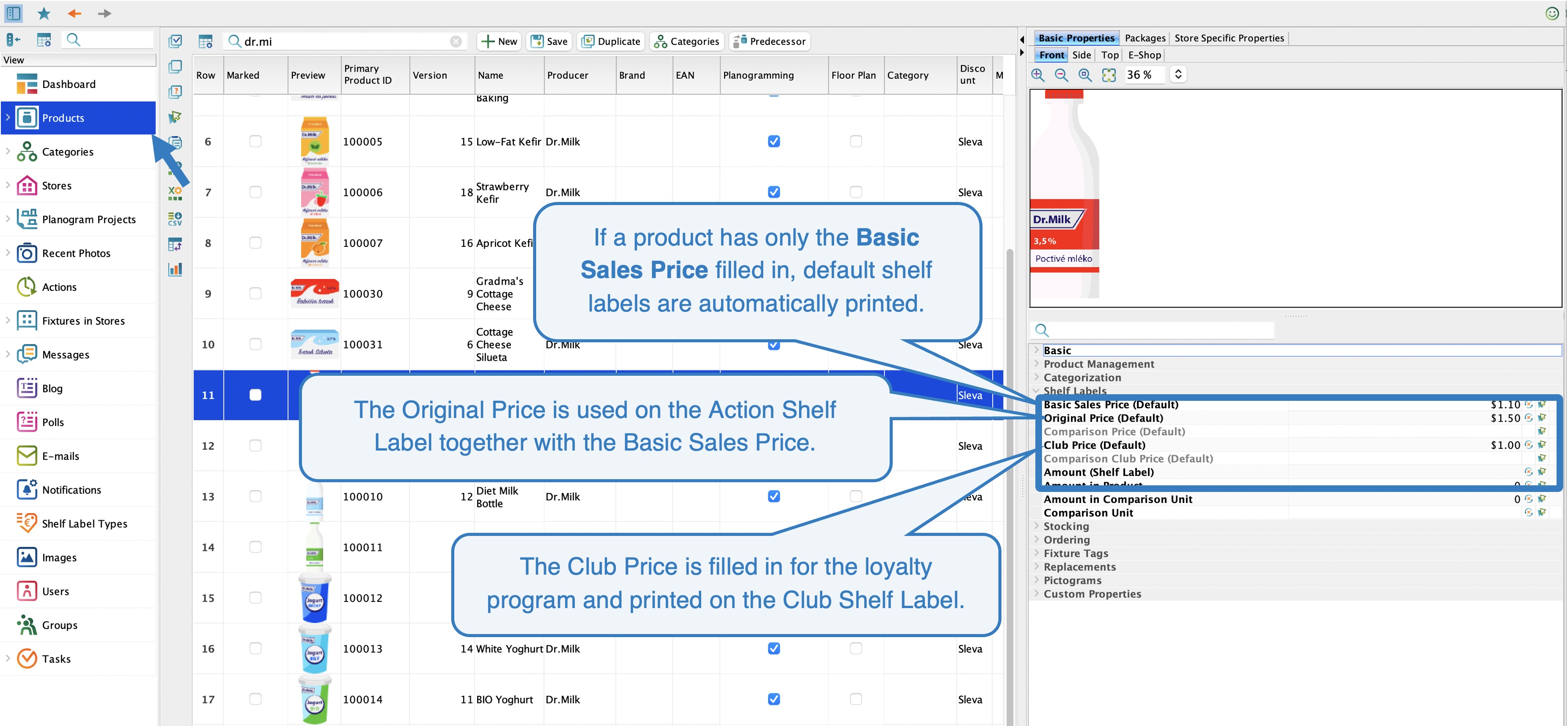
Task: Expand the Tasks navigation chevron
Action: pyautogui.click(x=8, y=658)
